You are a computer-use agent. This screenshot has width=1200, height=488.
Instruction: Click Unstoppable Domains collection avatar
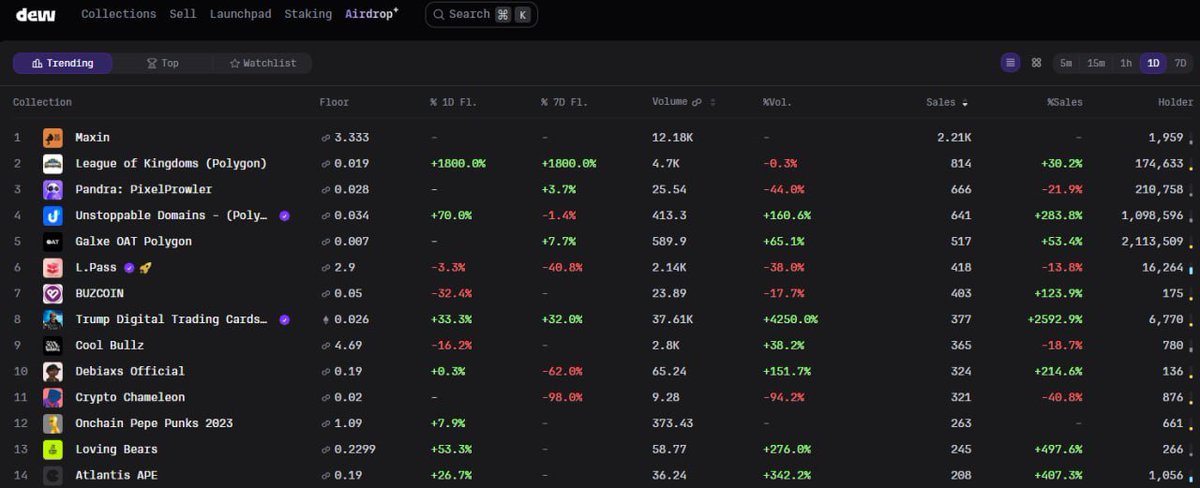click(x=53, y=215)
